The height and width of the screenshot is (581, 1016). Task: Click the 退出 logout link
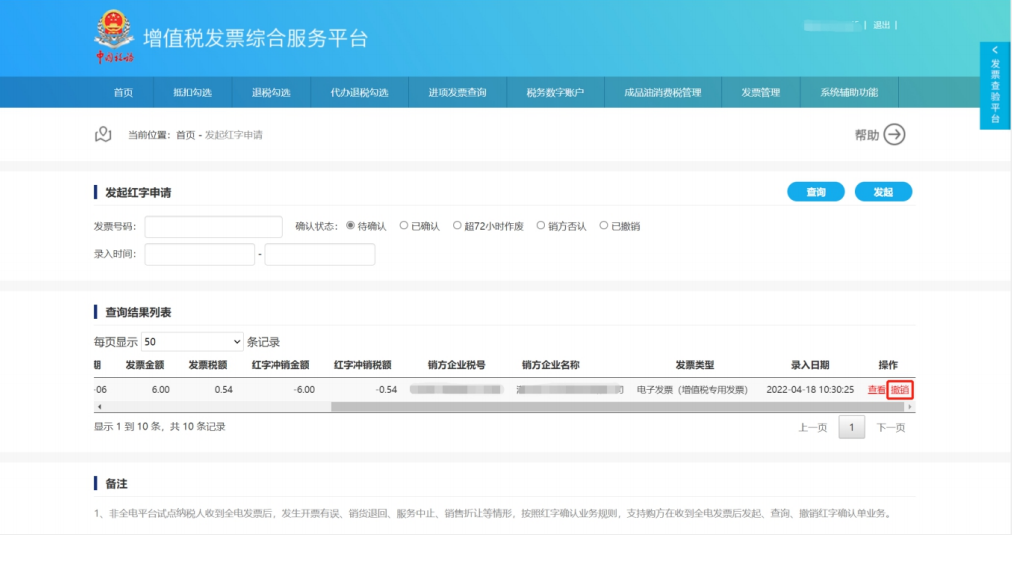(881, 25)
